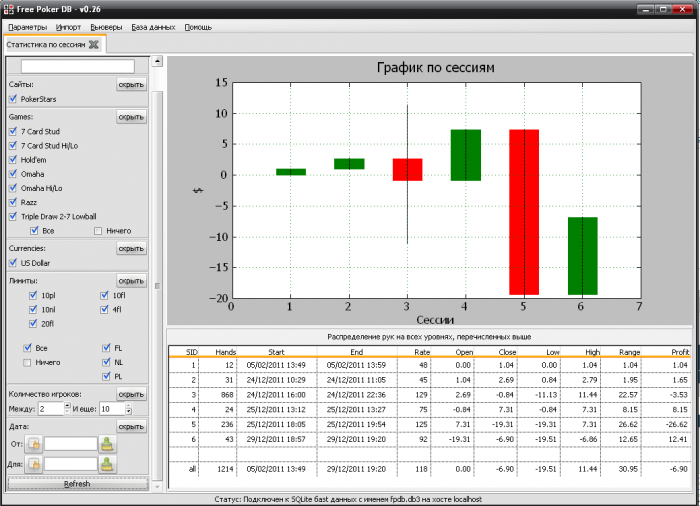Image resolution: width=700 pixels, height=506 pixels.
Task: Click the red session 3 bar
Action: 408,170
